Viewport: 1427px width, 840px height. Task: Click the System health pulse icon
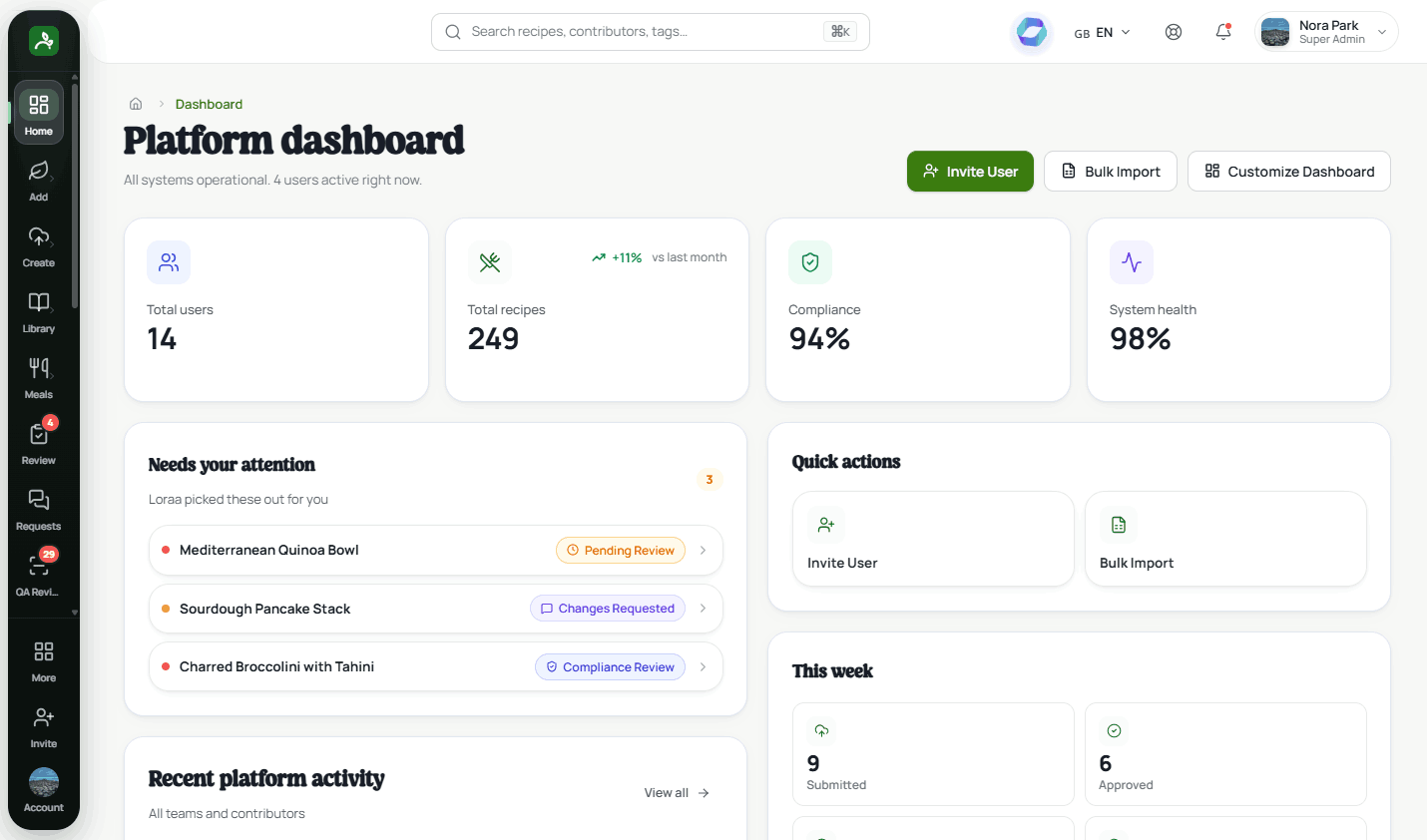(1132, 262)
